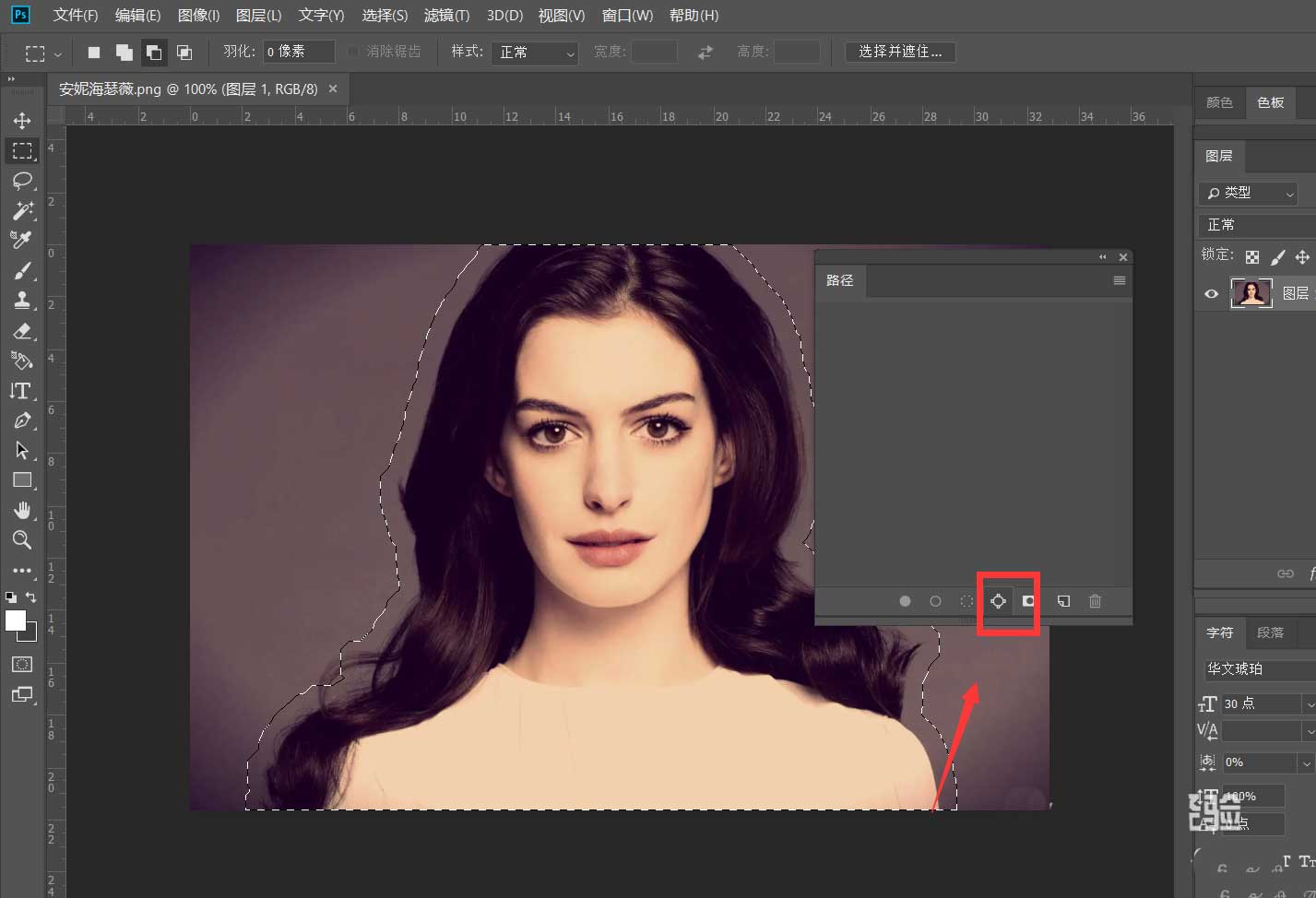Open the 样式 style dropdown
The image size is (1316, 898).
coord(535,53)
